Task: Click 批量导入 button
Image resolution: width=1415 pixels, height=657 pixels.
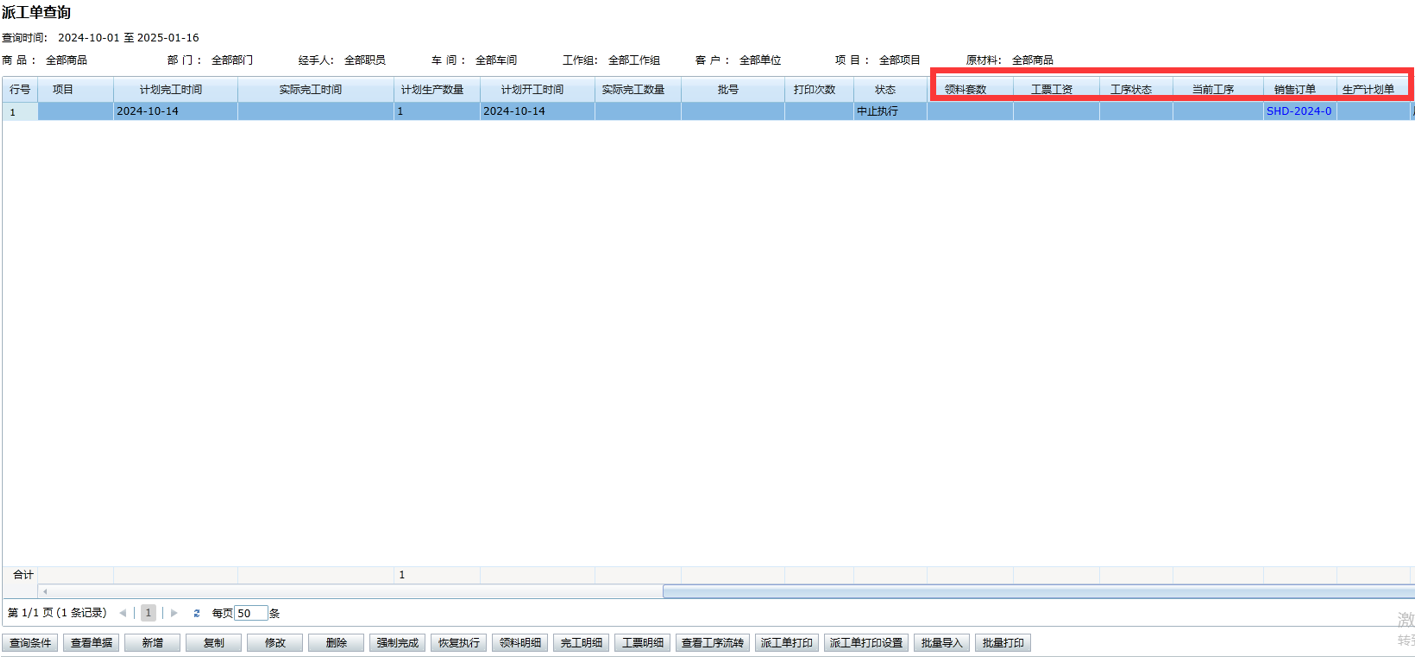Action: [x=941, y=643]
